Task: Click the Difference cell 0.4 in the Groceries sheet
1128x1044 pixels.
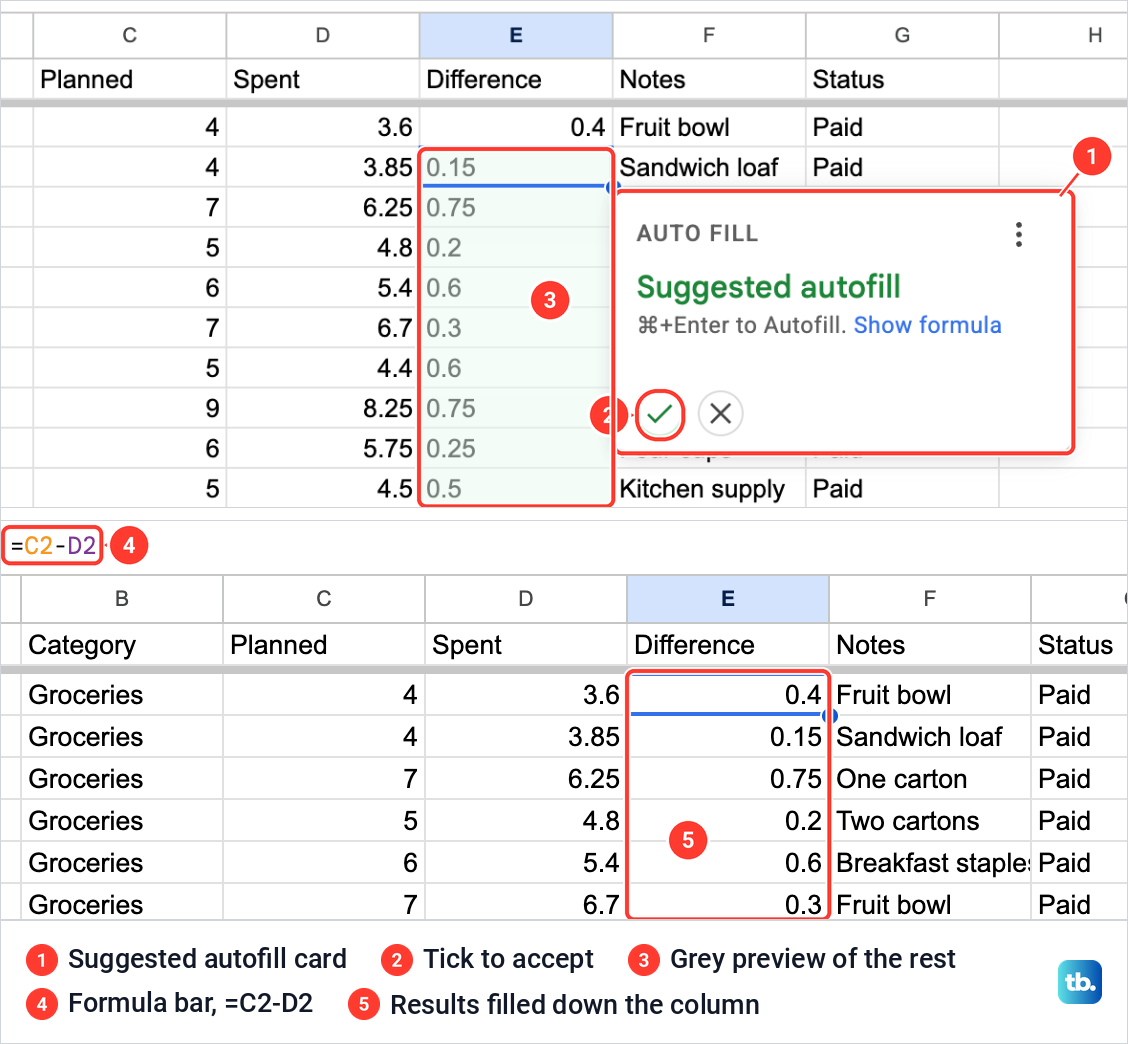Action: pos(728,695)
